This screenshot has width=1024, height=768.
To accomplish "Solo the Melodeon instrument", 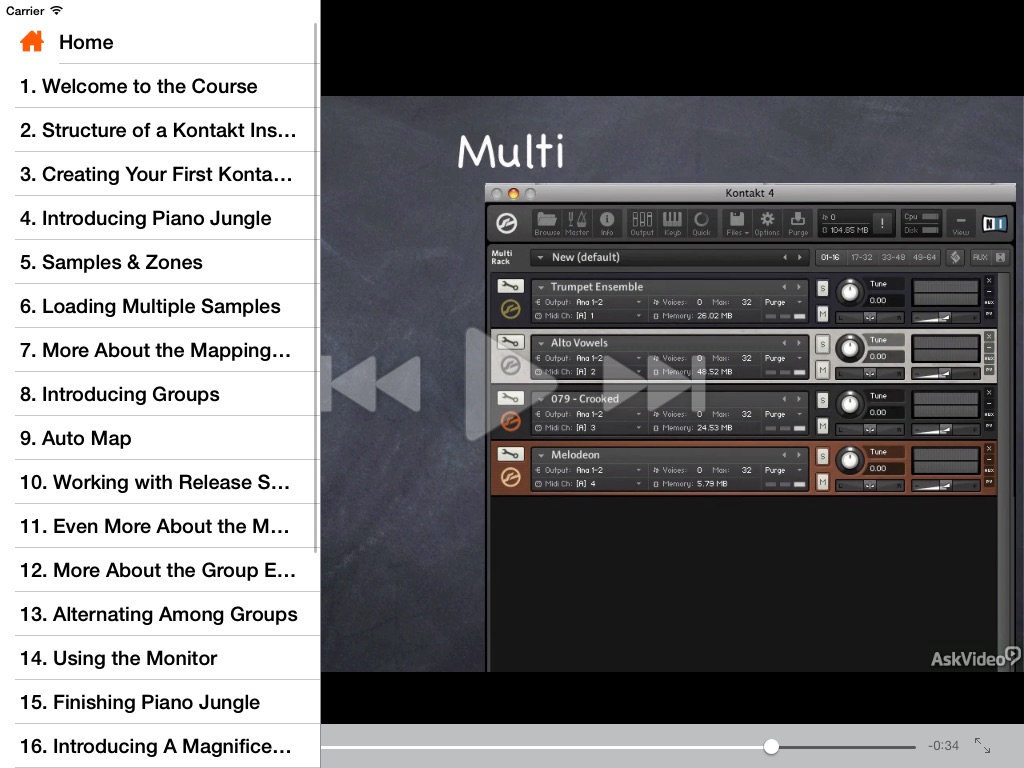I will coord(822,456).
